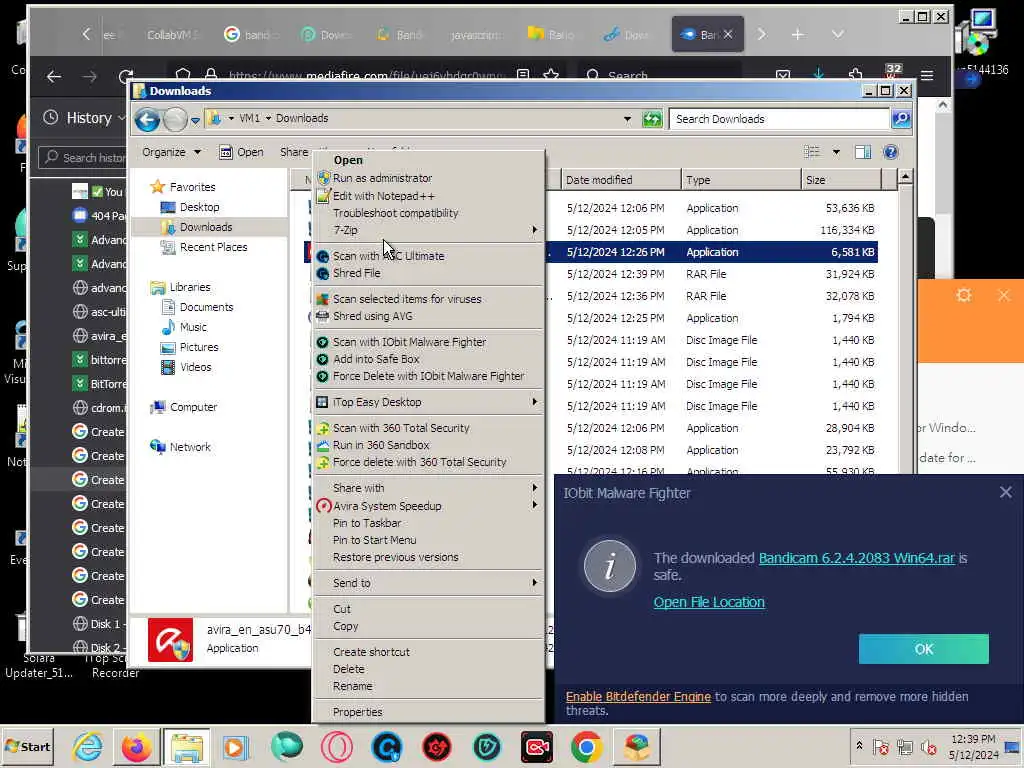
Task: Click Shred using AVG
Action: click(x=372, y=316)
